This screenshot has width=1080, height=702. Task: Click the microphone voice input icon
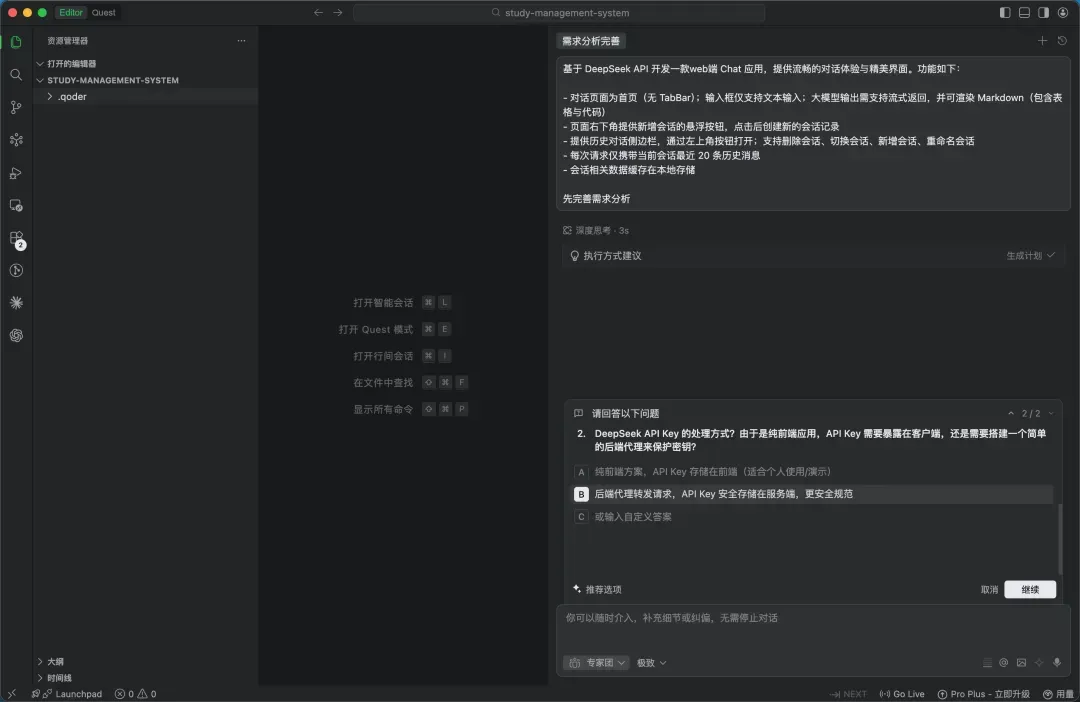pos(1055,662)
